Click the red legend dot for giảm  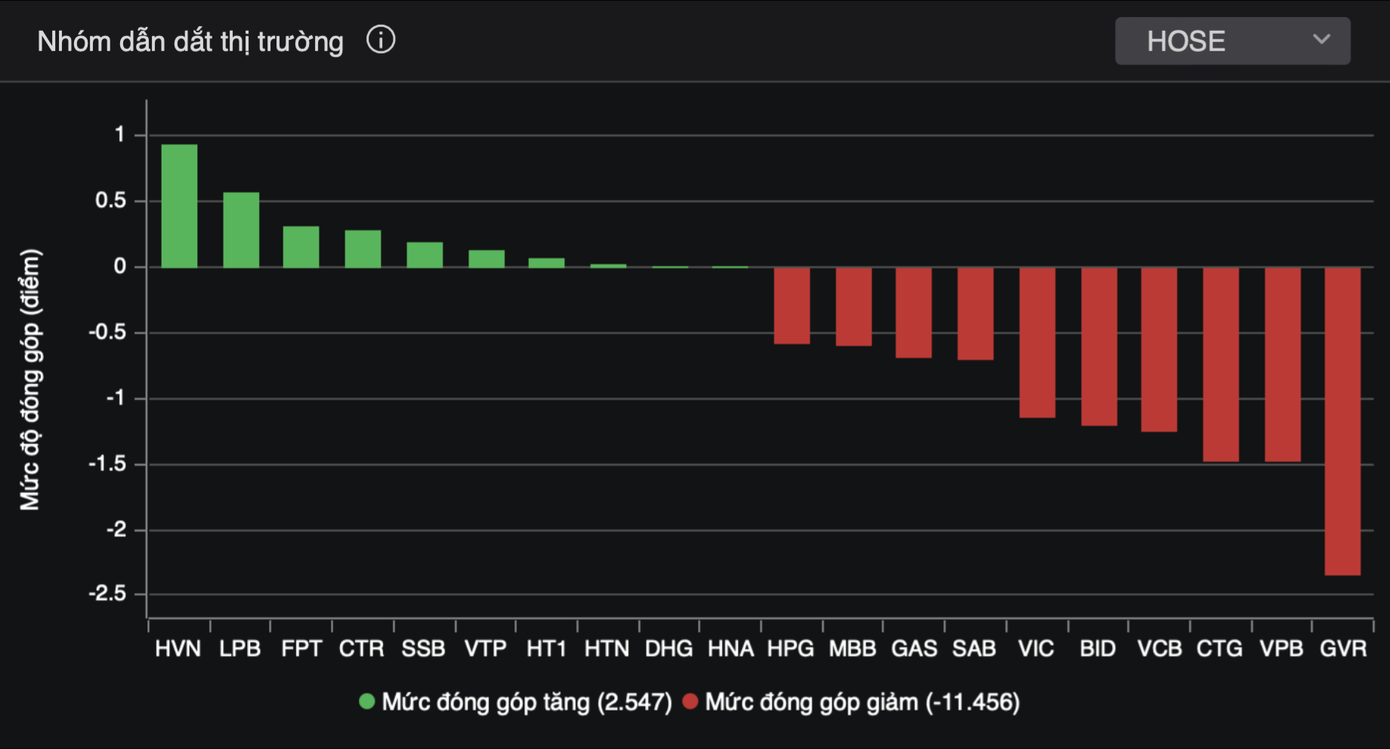[x=690, y=702]
